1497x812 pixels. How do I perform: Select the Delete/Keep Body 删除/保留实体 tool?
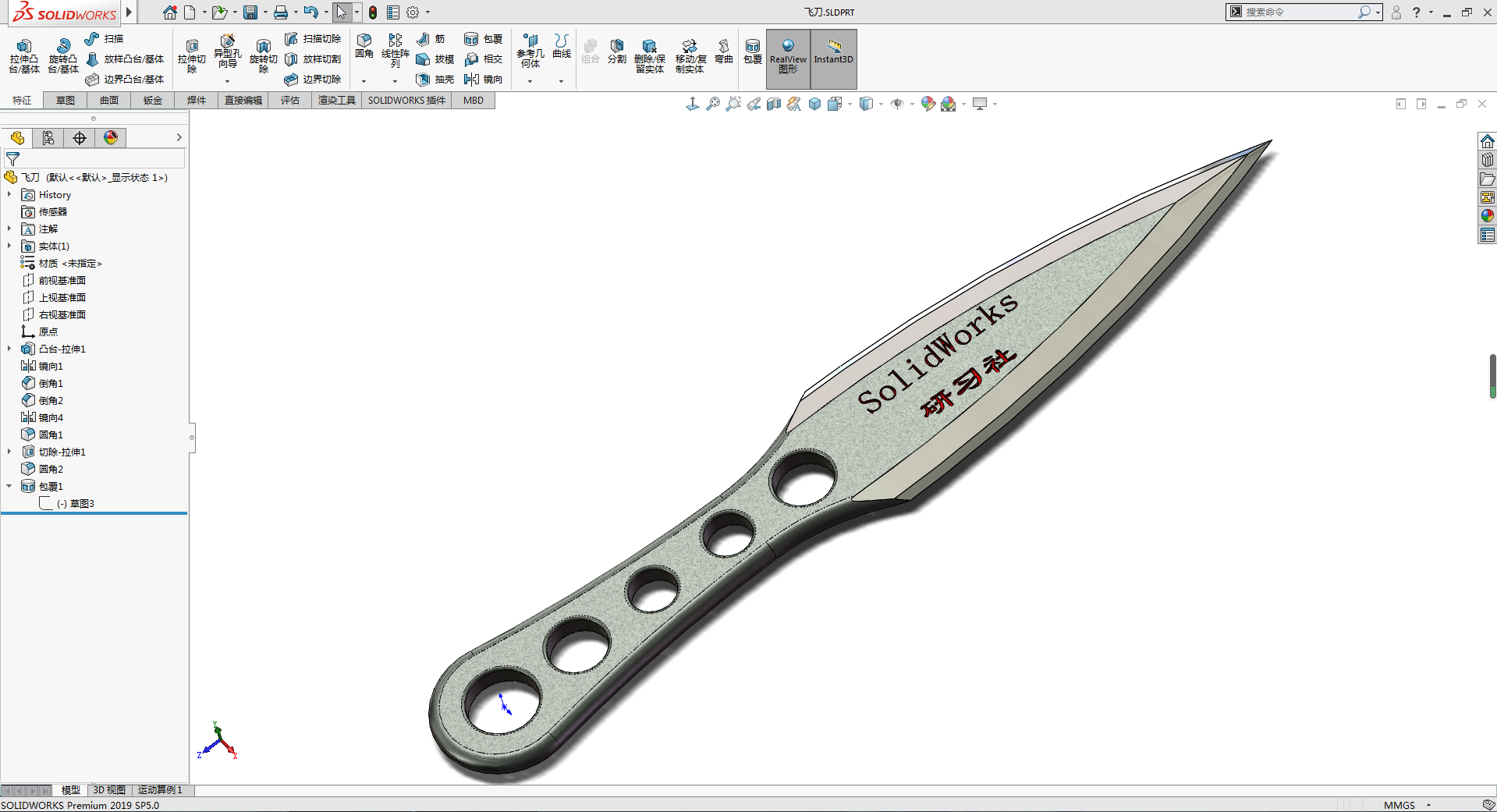pos(650,56)
